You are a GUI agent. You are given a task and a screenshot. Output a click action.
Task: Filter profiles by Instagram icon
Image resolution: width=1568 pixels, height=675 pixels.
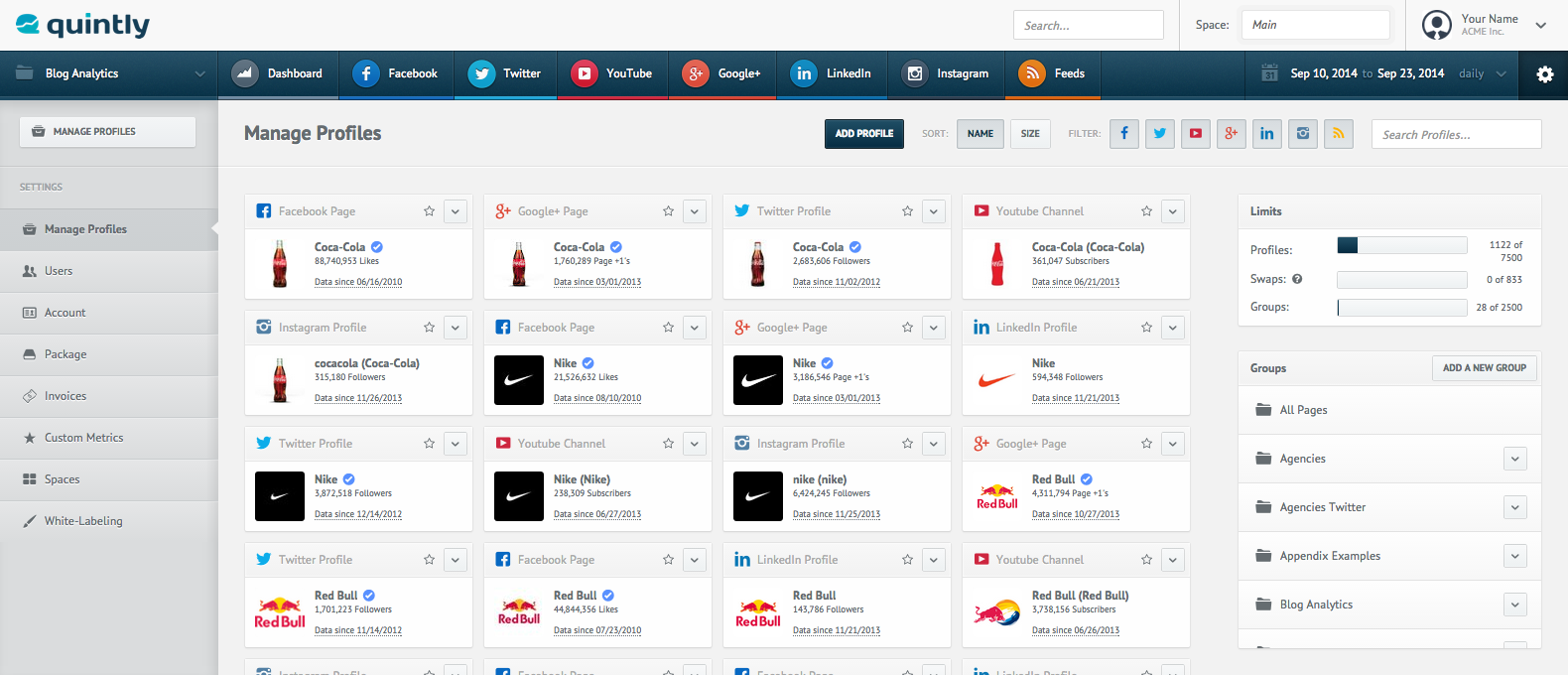[1303, 134]
